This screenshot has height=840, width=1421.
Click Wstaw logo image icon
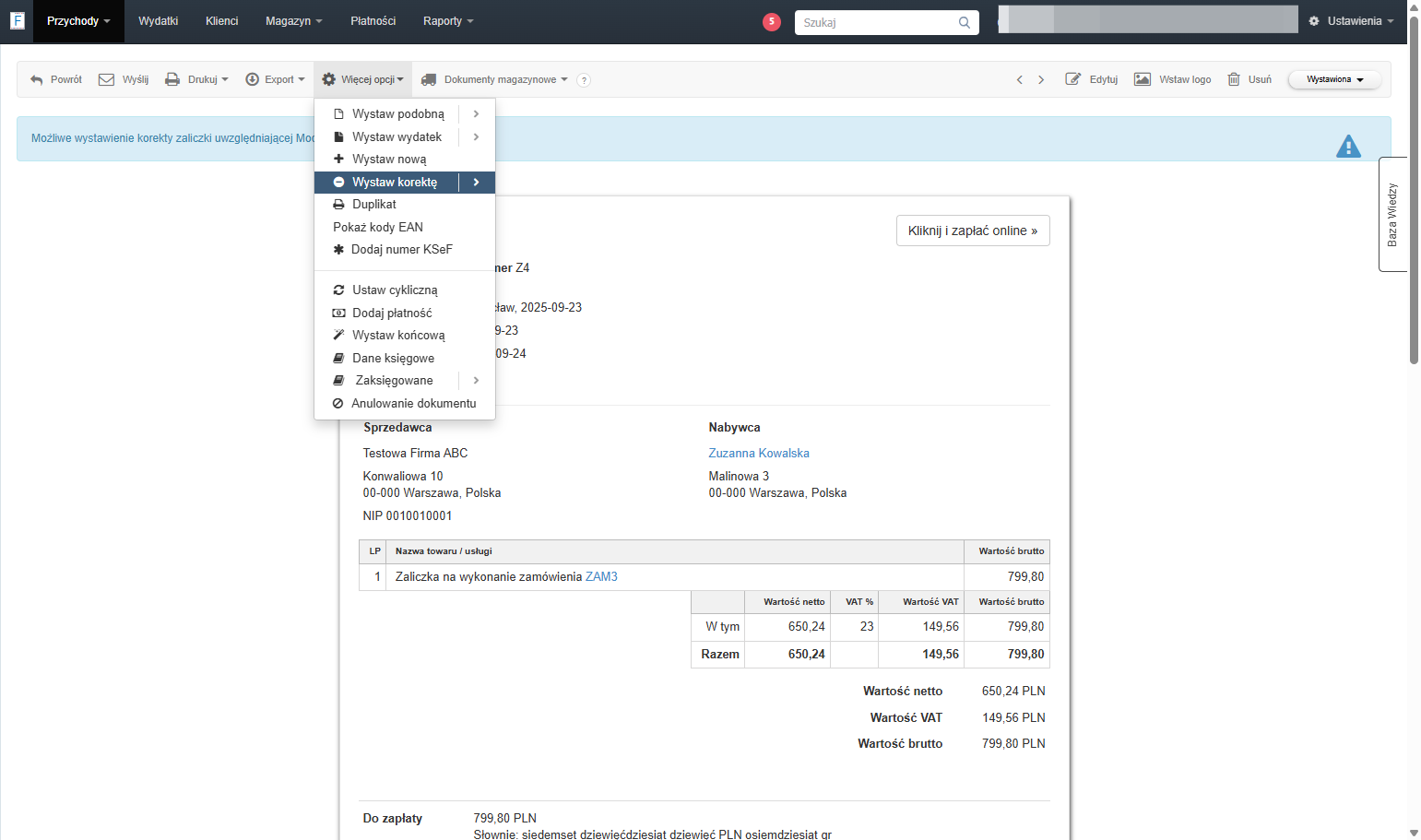[x=1142, y=79]
